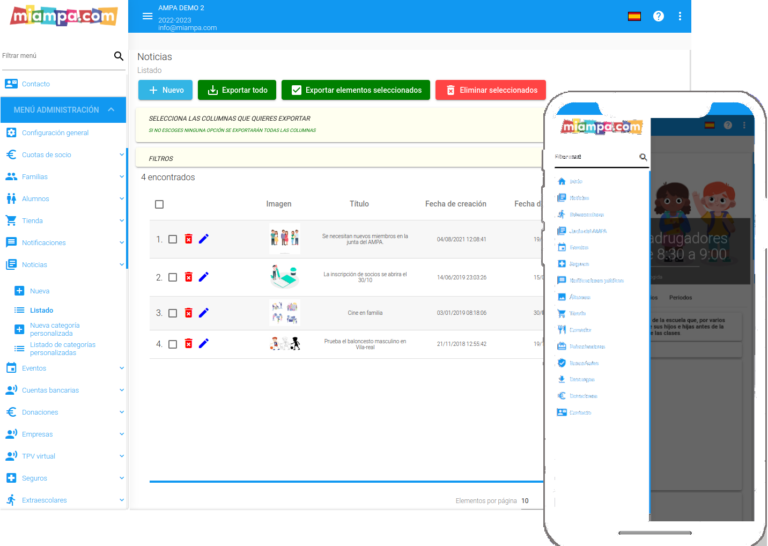Click the red Eliminar seleccionados button
This screenshot has width=768, height=546.
point(490,90)
